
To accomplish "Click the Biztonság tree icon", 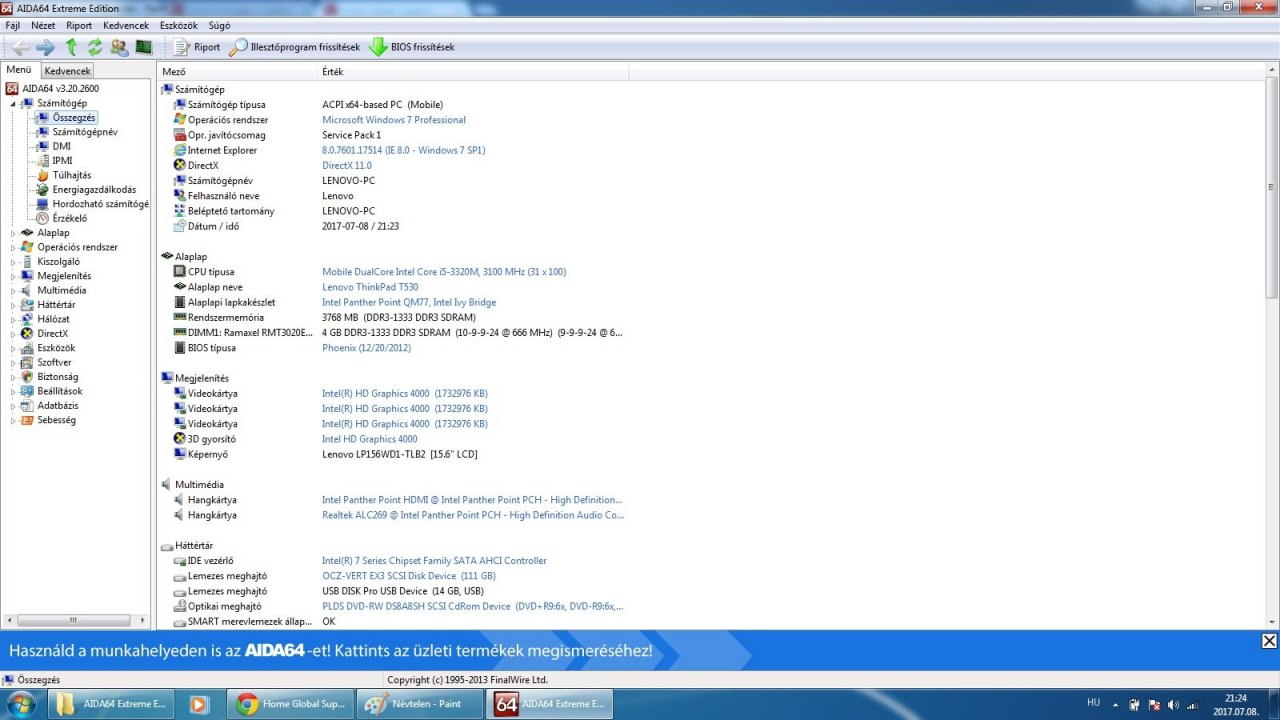I will click(27, 377).
